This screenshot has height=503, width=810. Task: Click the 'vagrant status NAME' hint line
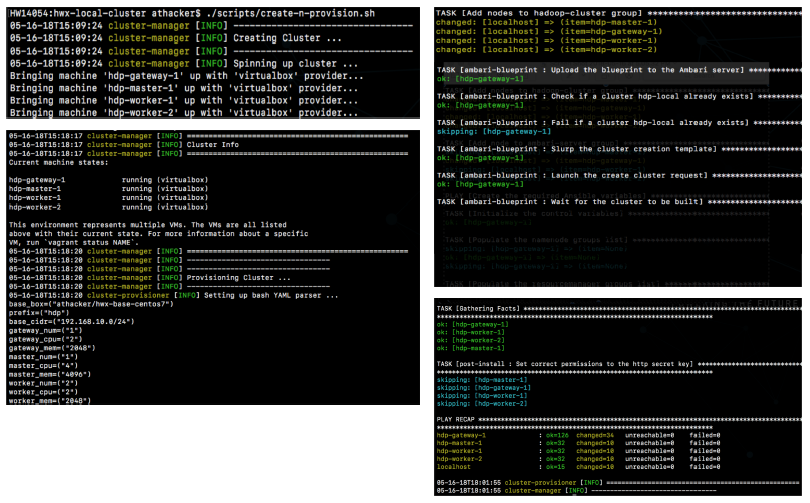coord(74,243)
